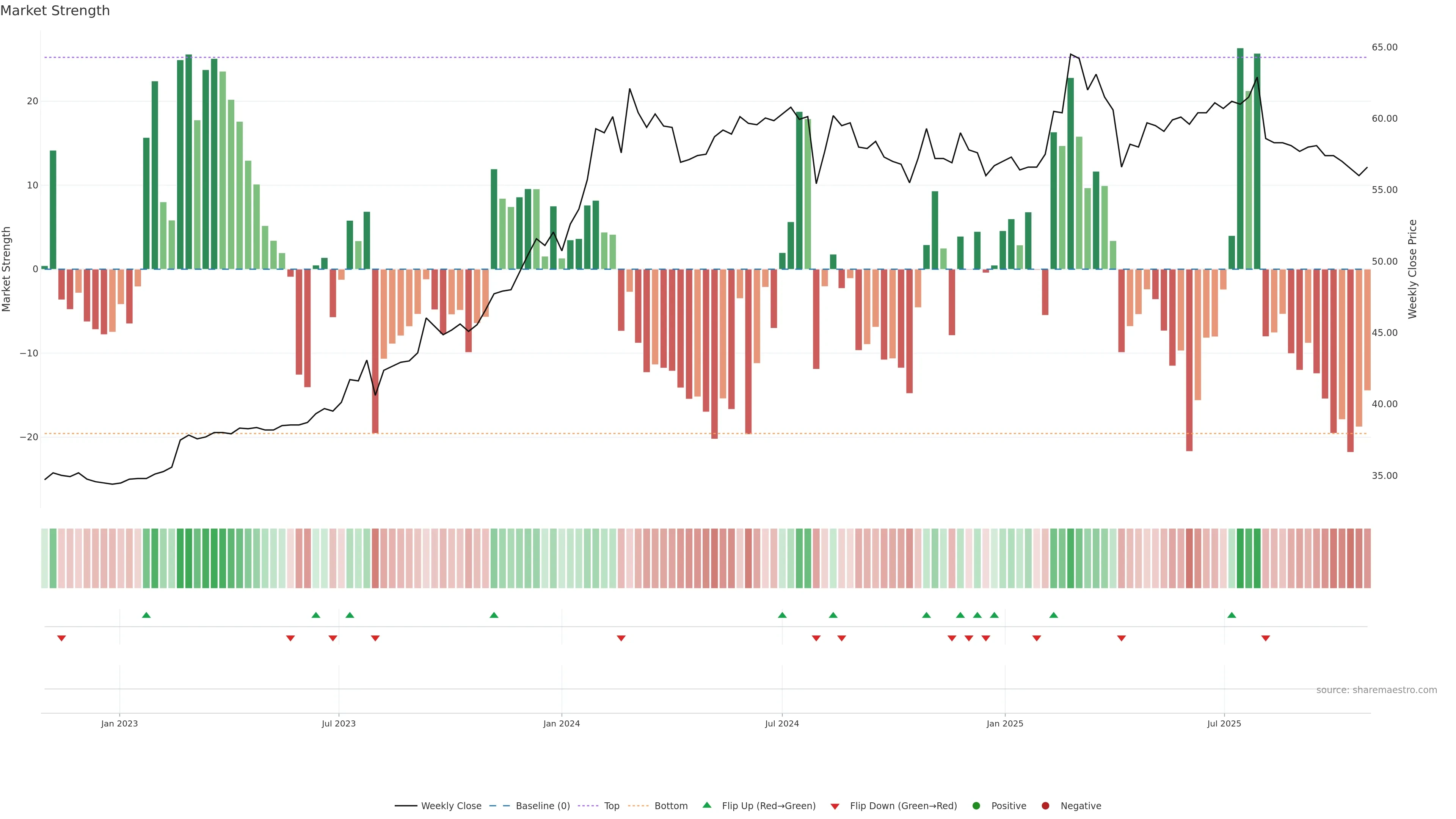Click the leftmost green flip-up triangle marker

coord(146,615)
